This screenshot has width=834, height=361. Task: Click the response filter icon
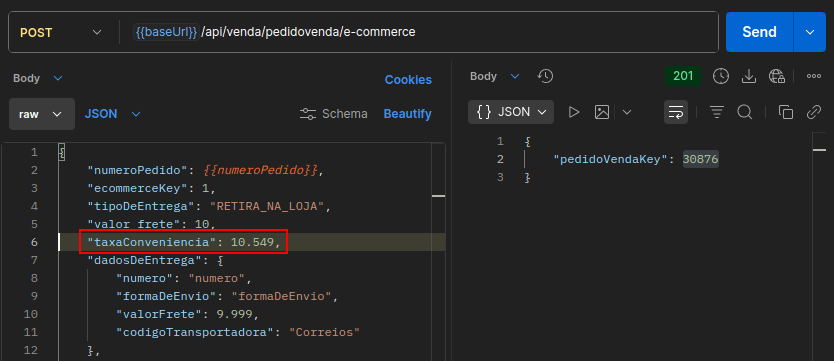[x=717, y=112]
